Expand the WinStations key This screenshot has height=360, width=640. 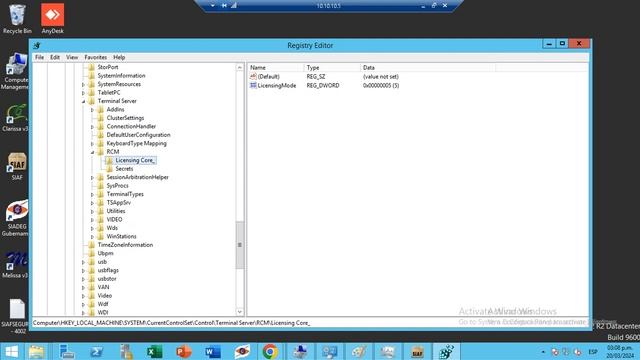[x=93, y=237]
